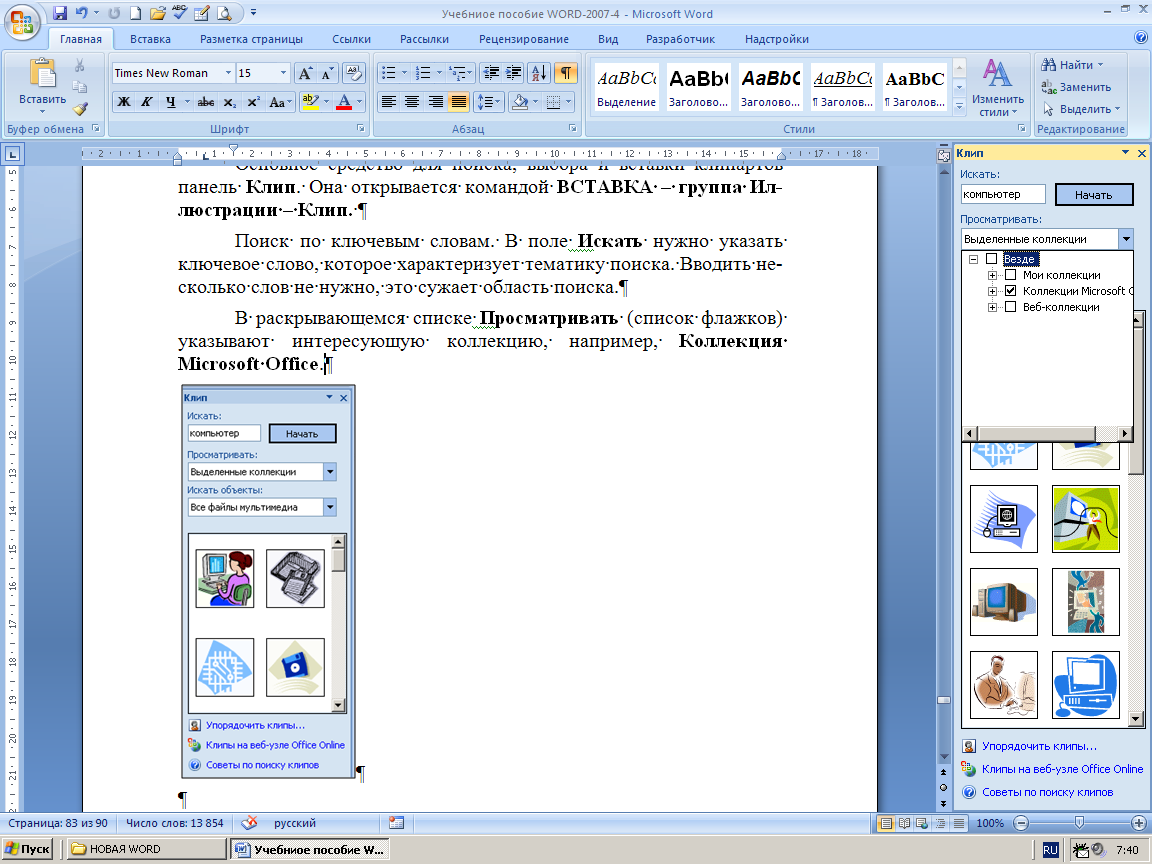Decrease paragraph indent

492,73
